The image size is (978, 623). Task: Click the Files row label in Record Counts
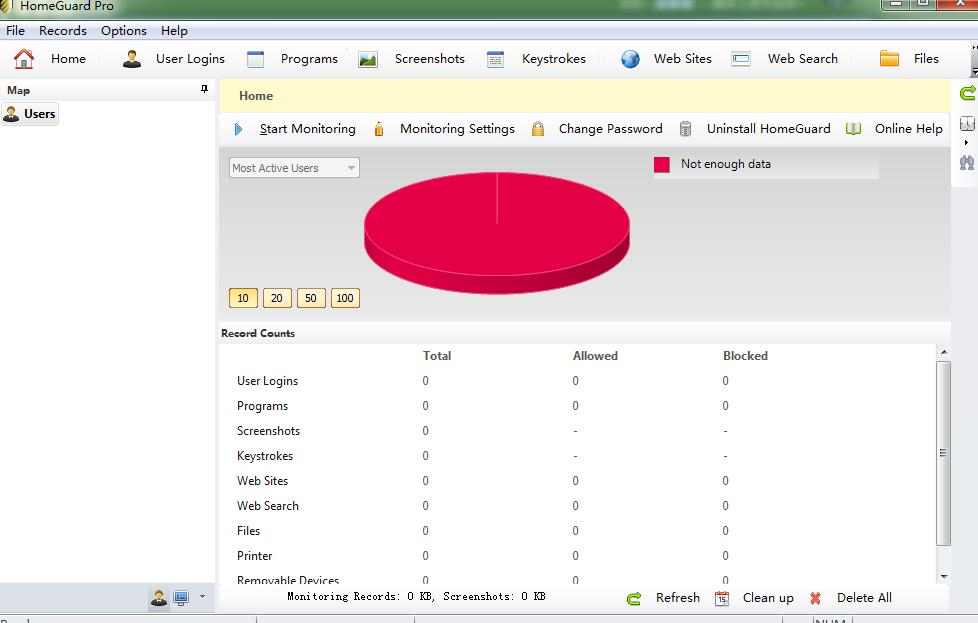click(x=248, y=531)
